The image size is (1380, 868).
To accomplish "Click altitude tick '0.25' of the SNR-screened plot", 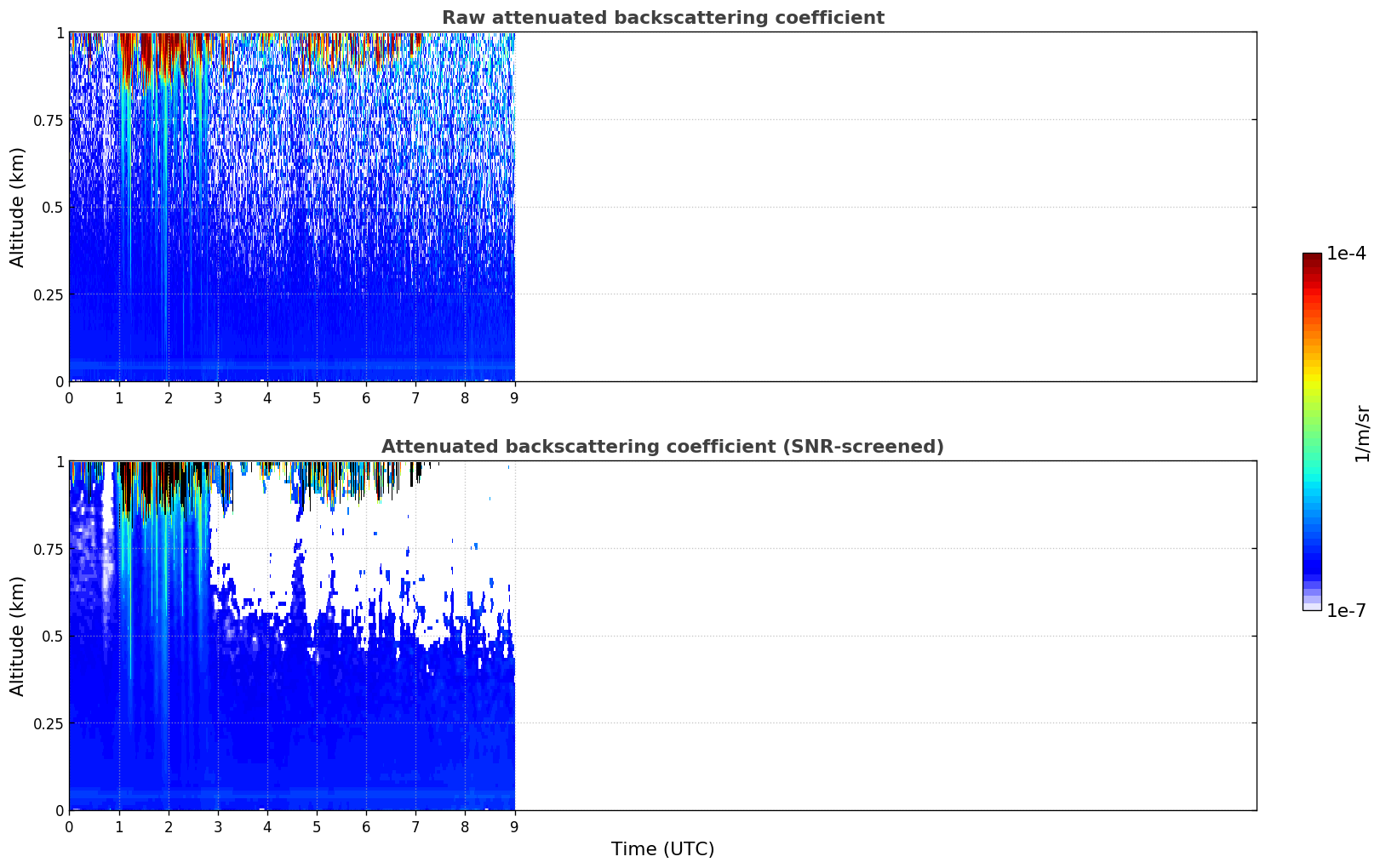I will (49, 723).
